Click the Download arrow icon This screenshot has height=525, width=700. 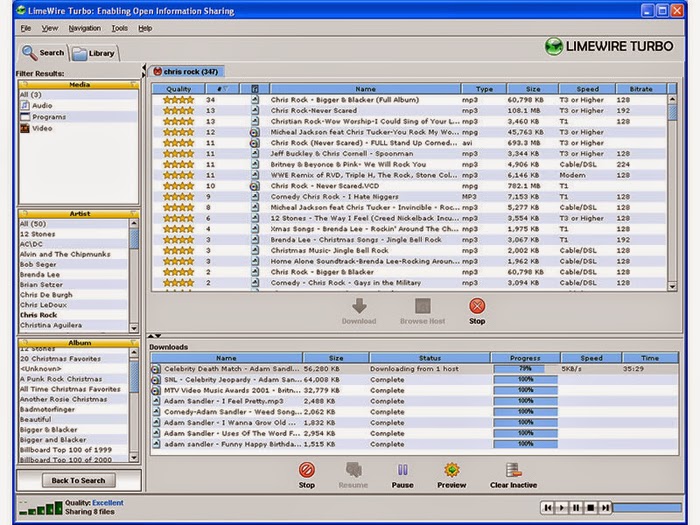click(359, 306)
